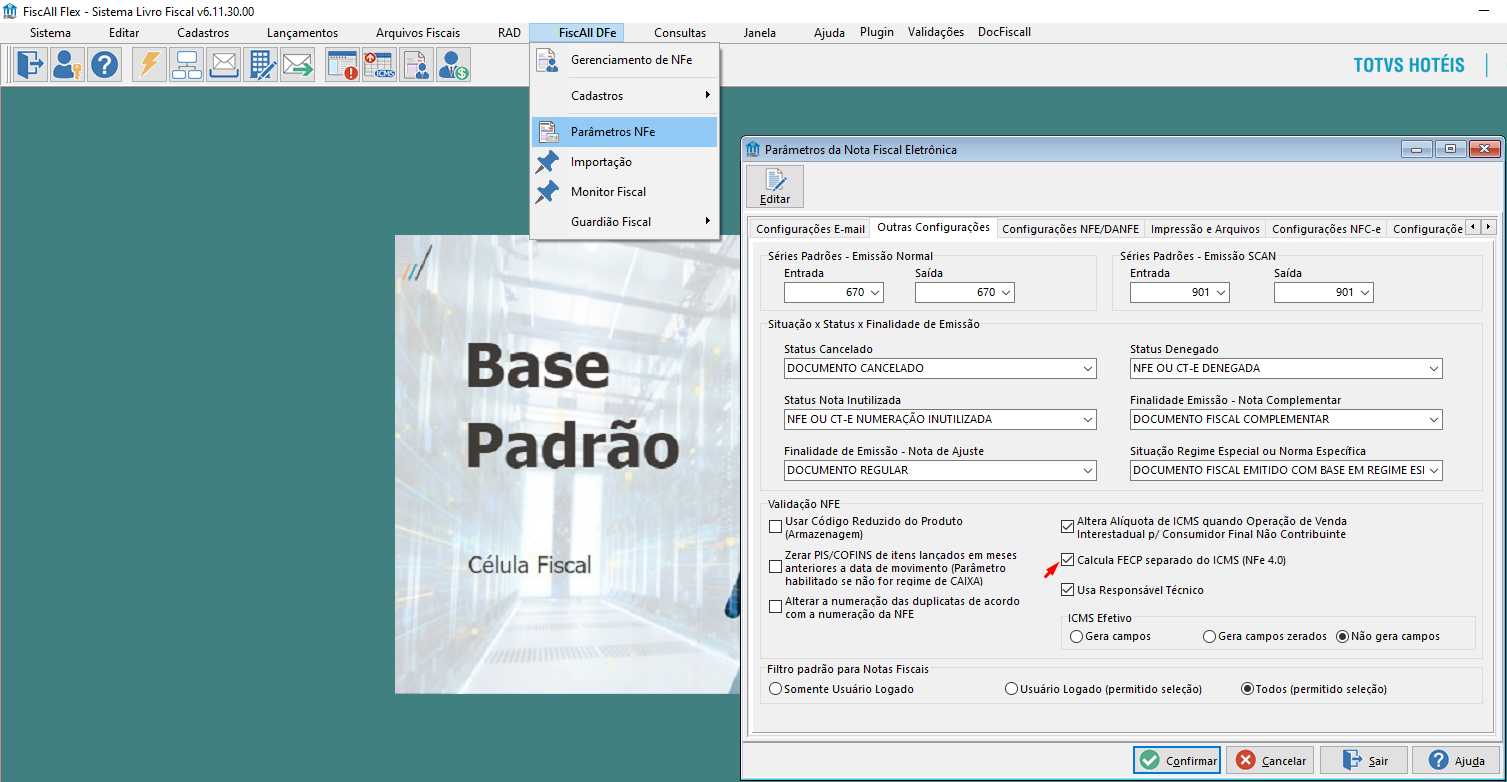Viewport: 1507px width, 782px height.
Task: Expand the Status Nota Inutilizada dropdown
Action: coord(1087,419)
